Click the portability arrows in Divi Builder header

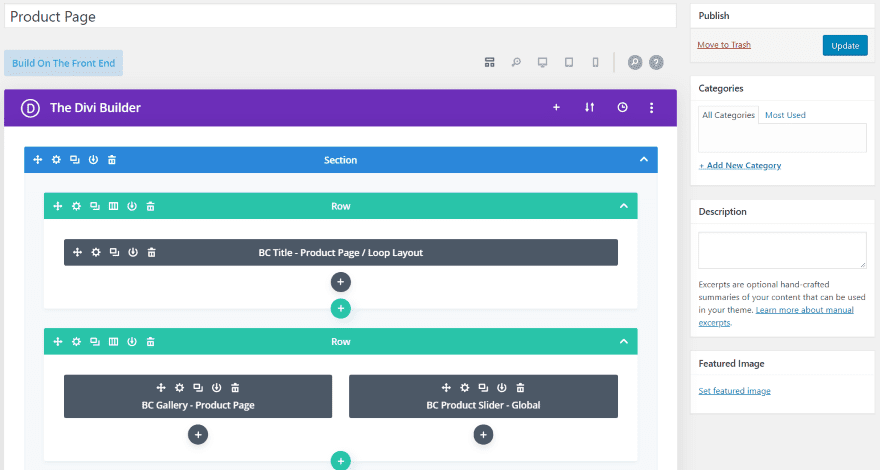tap(589, 107)
